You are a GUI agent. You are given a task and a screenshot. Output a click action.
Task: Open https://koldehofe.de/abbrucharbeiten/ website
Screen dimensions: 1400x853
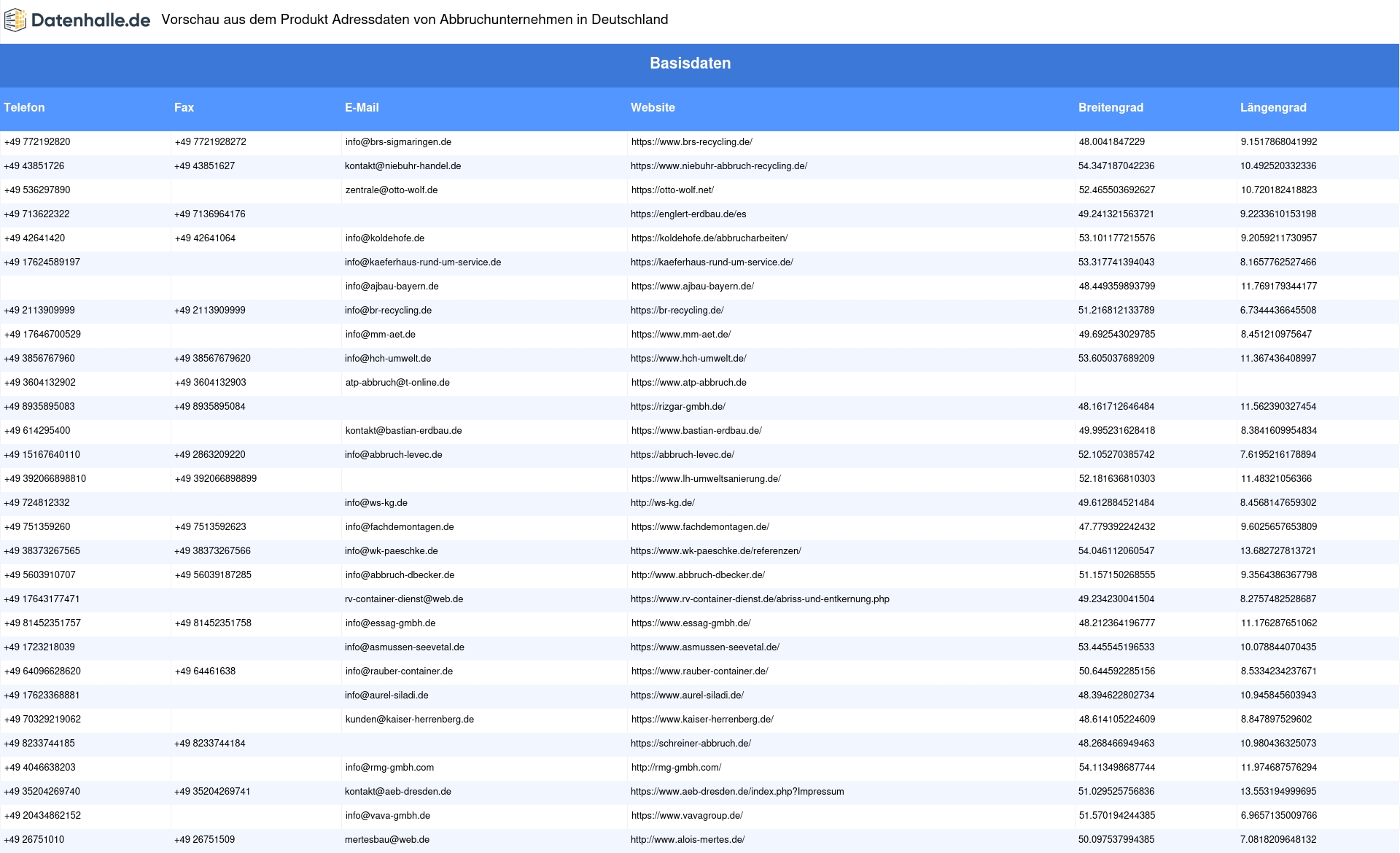click(x=709, y=238)
